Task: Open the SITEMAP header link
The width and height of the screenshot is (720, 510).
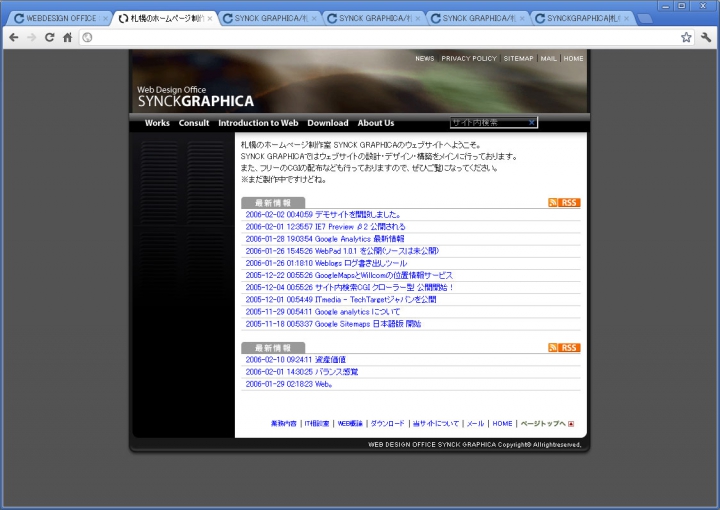Action: coord(518,59)
